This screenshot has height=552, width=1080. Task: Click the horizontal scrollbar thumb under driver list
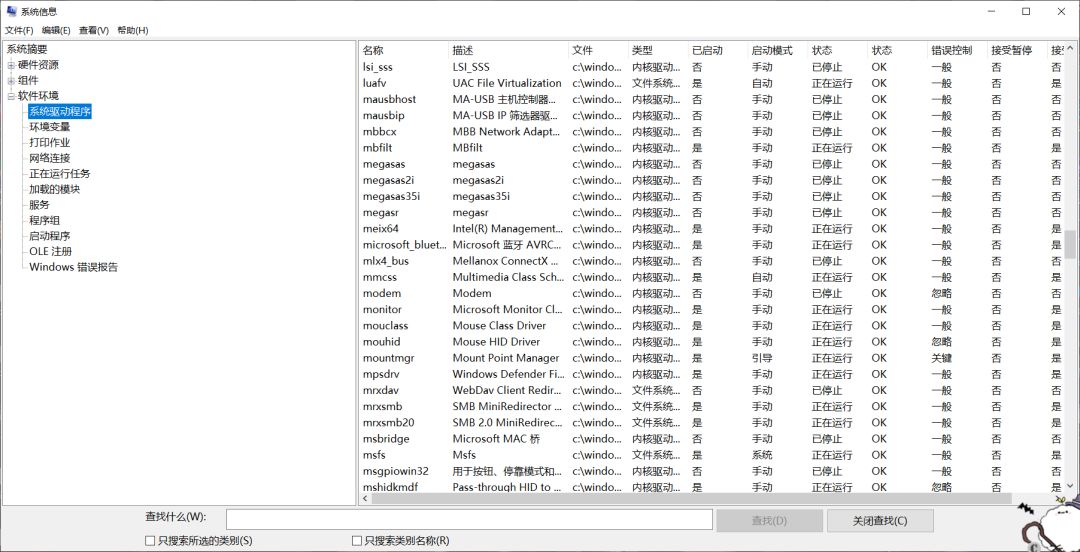click(x=691, y=498)
